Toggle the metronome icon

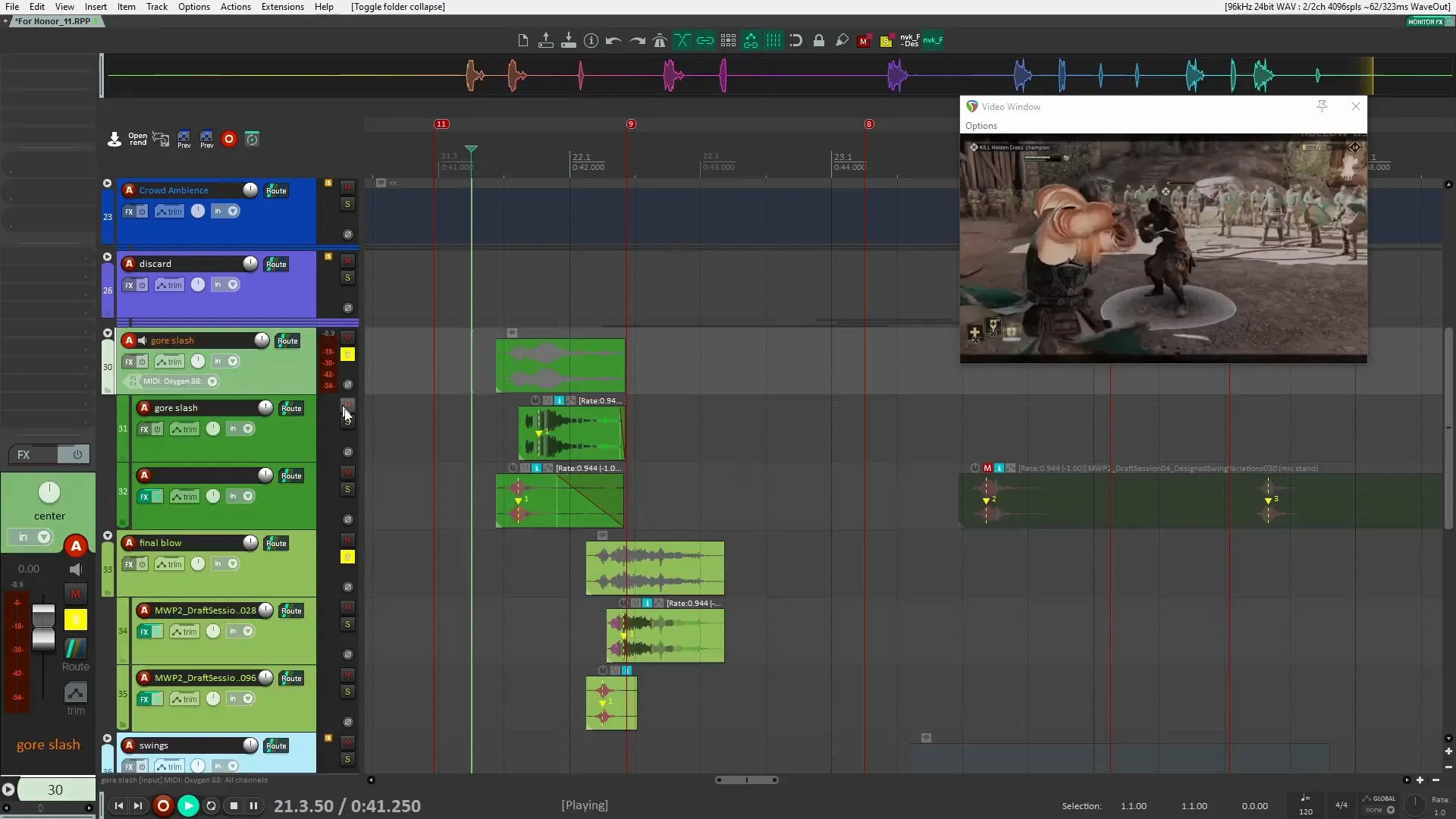660,41
